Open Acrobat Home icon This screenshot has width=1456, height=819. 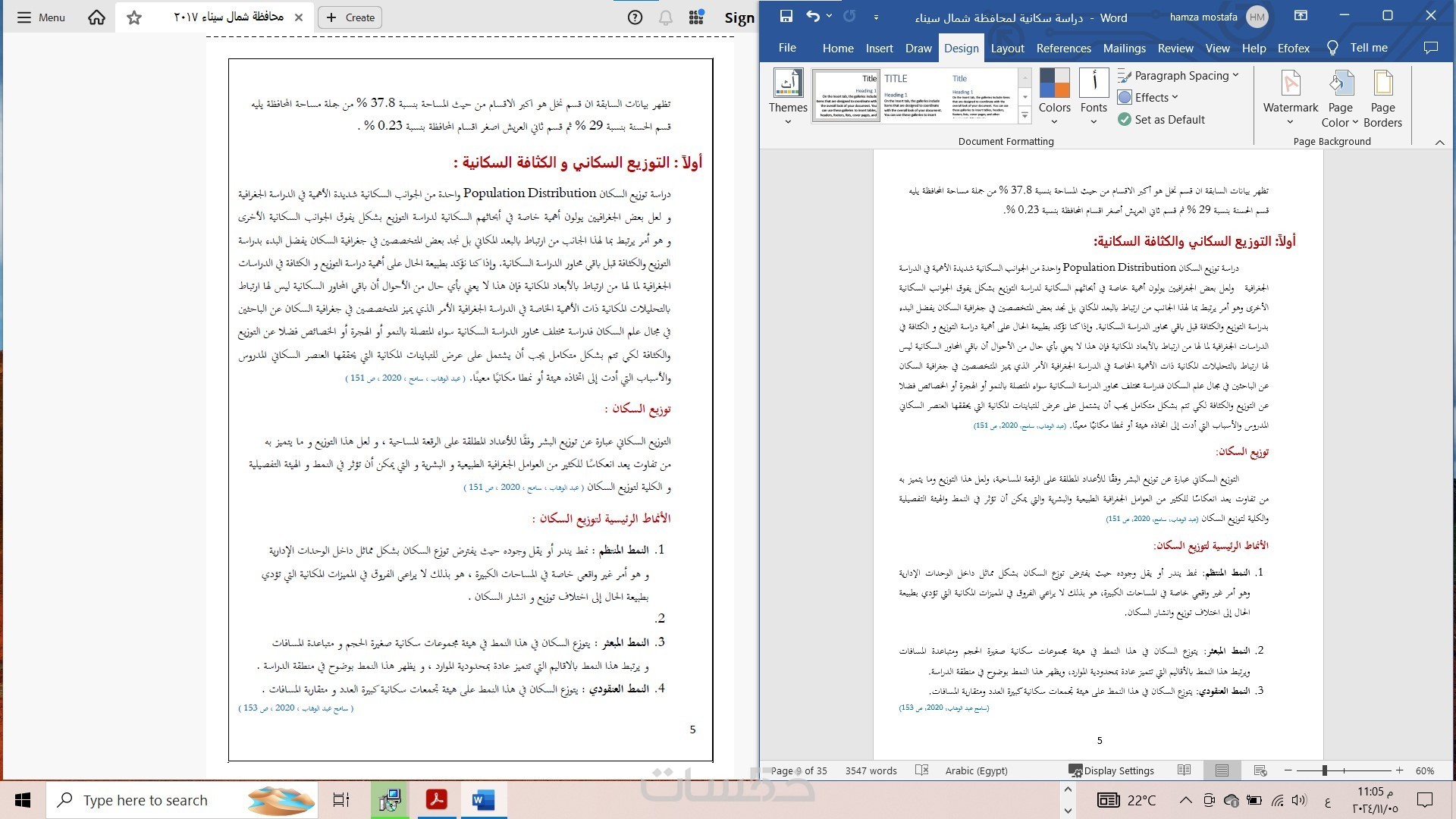point(96,17)
